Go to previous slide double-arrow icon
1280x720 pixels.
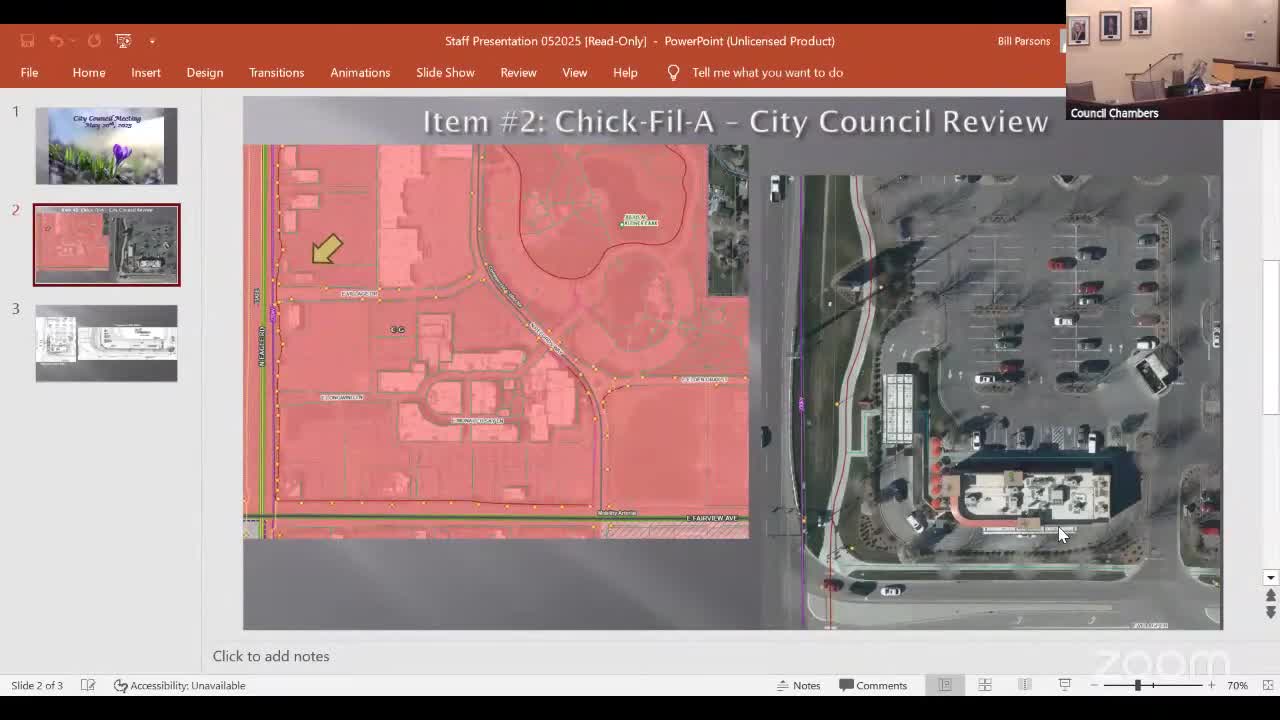pos(1271,596)
